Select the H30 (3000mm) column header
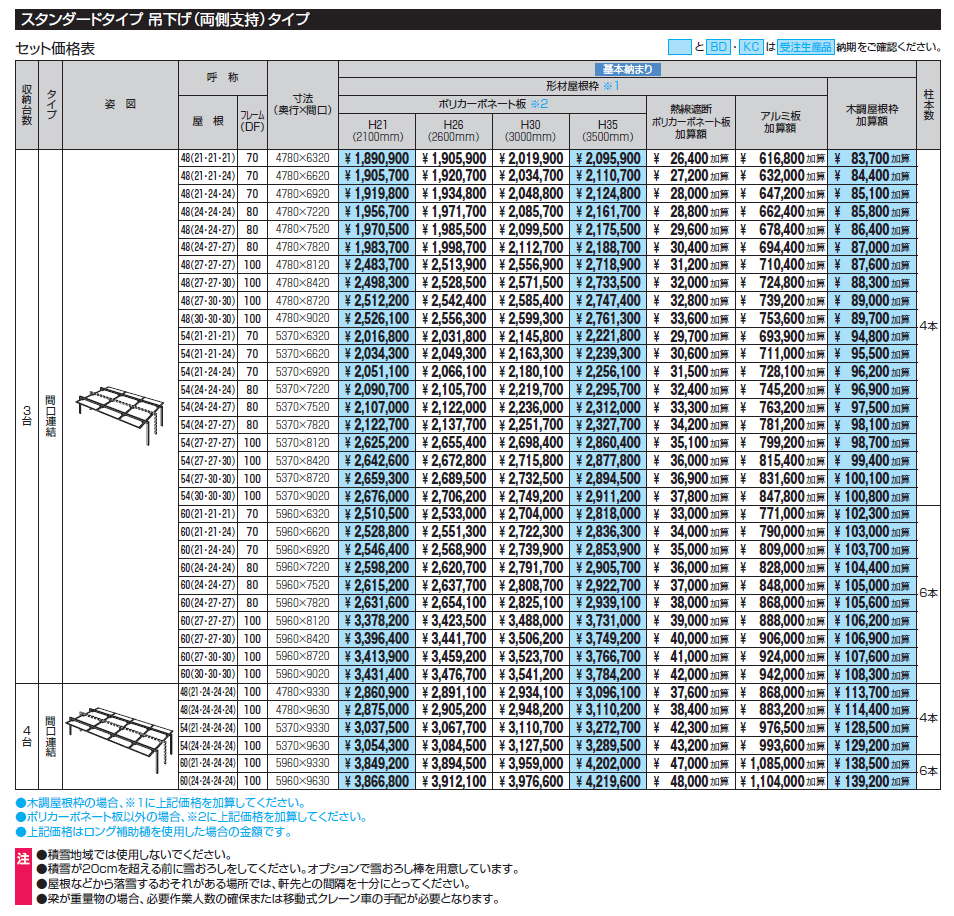954x916 pixels. 530,130
